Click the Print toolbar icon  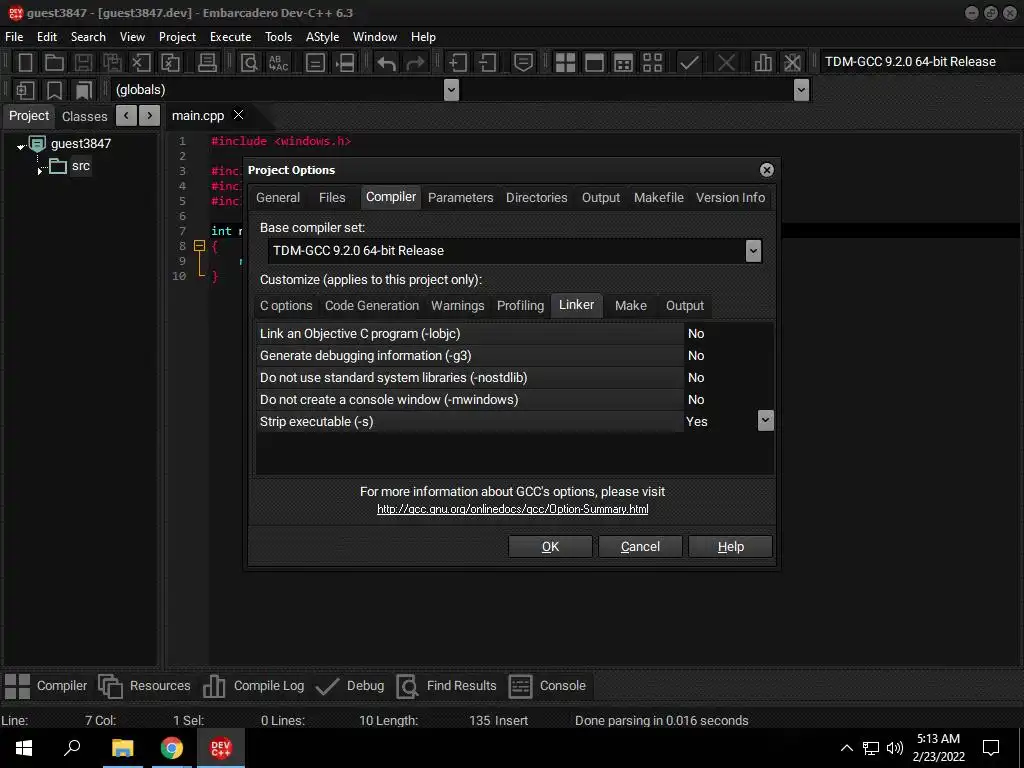[207, 63]
